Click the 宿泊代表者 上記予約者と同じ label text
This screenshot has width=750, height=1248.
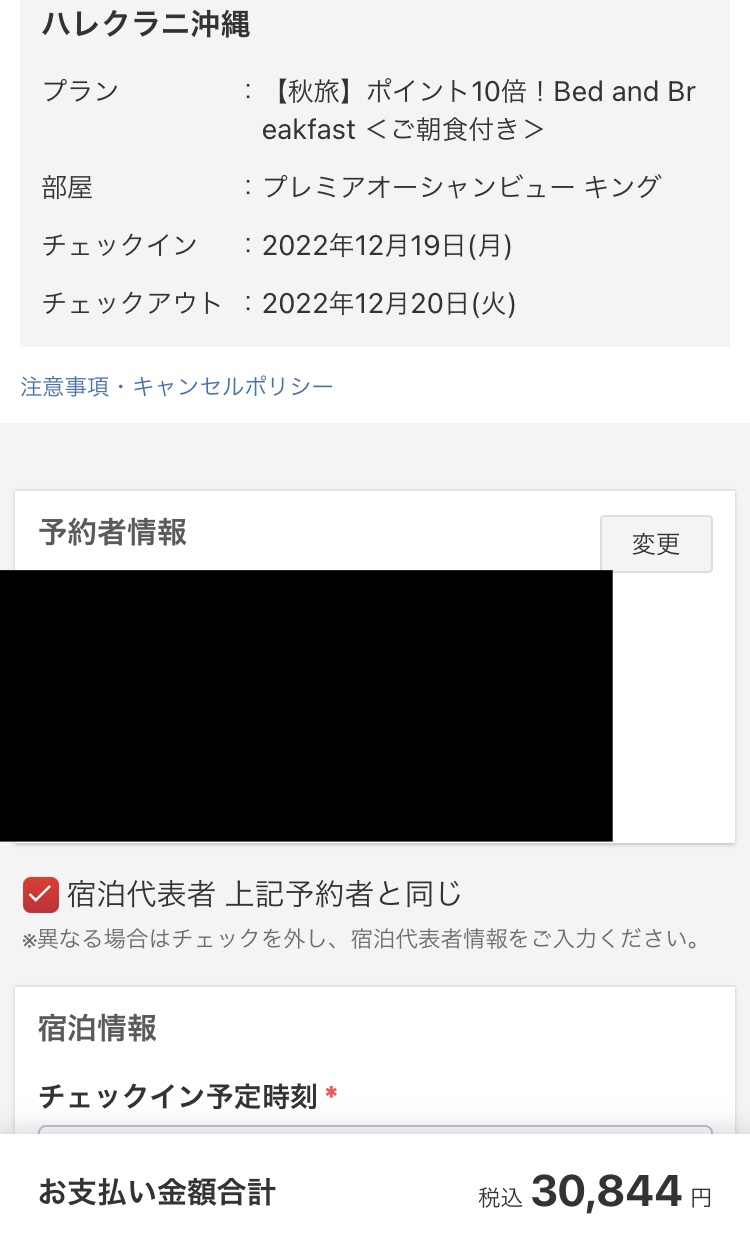click(x=265, y=894)
